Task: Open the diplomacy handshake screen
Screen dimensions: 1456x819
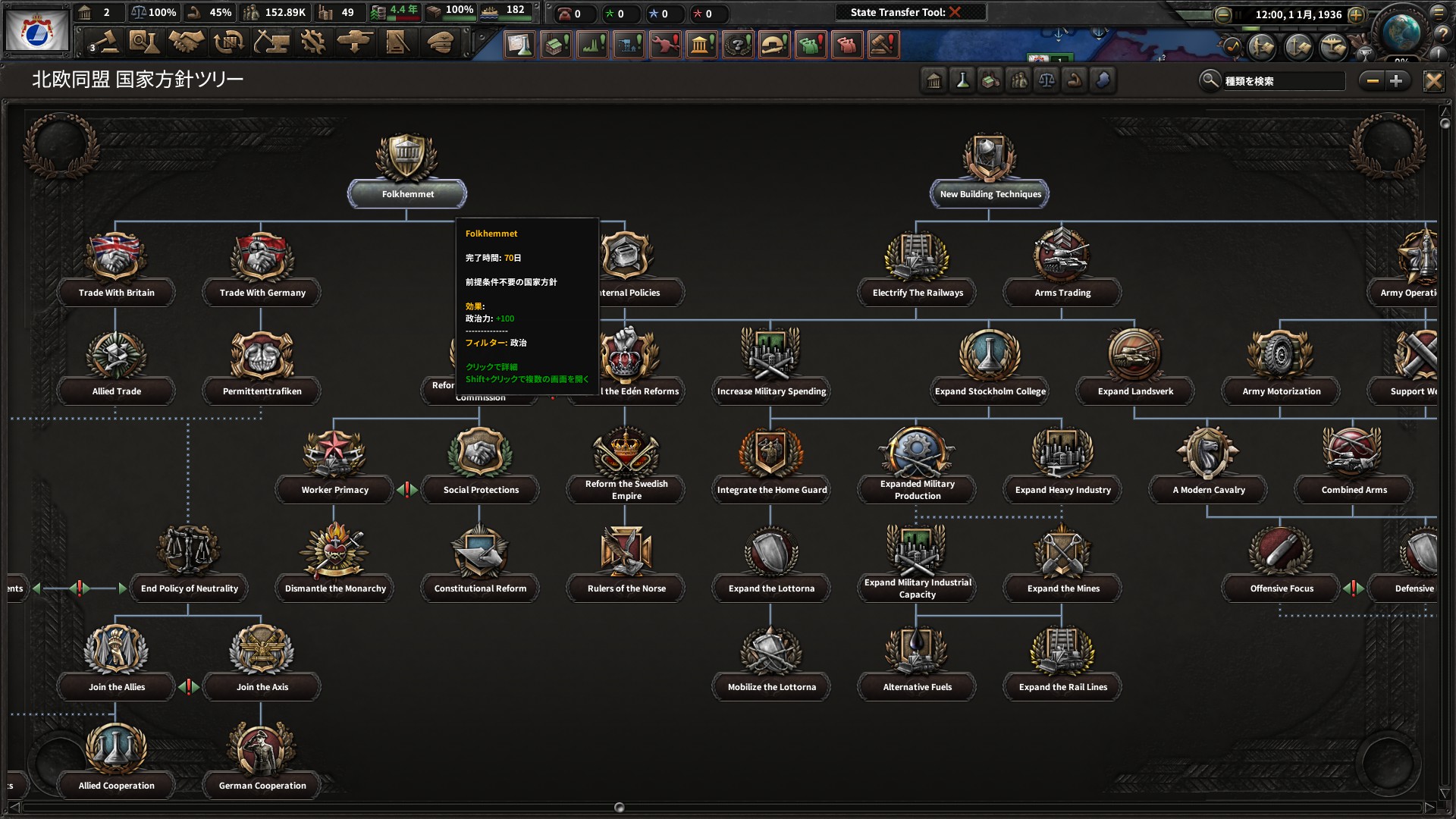Action: [187, 43]
